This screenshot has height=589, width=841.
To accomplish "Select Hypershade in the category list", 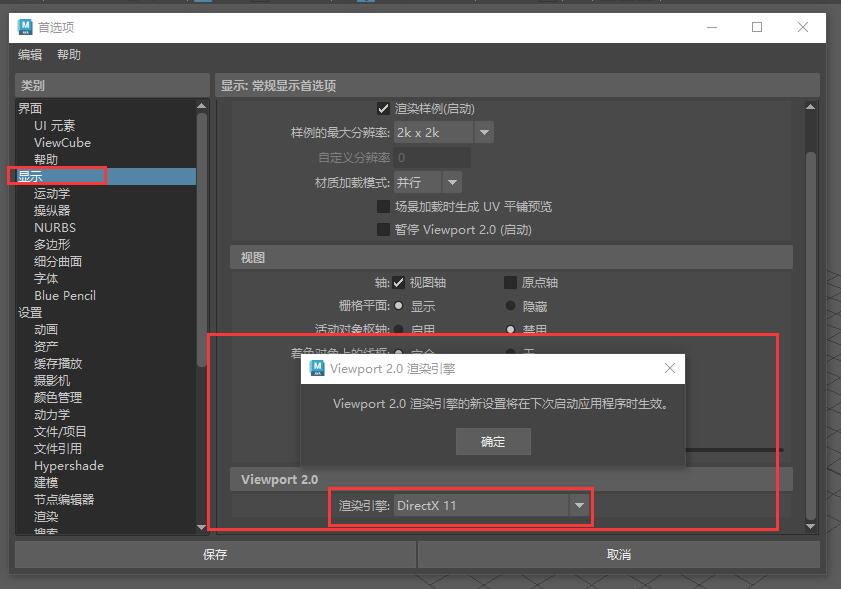I will coord(68,466).
